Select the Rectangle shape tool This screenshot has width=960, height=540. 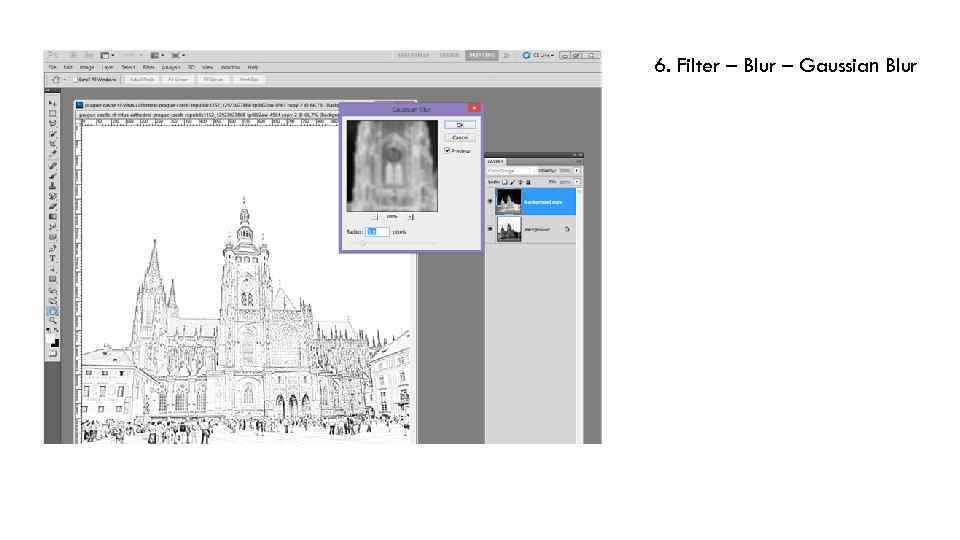tap(53, 280)
